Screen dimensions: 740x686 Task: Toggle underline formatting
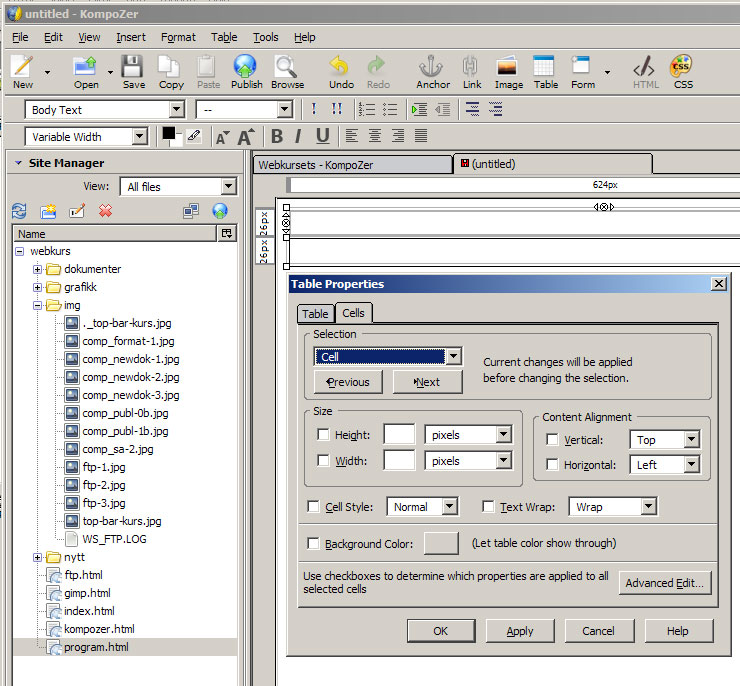click(x=322, y=136)
